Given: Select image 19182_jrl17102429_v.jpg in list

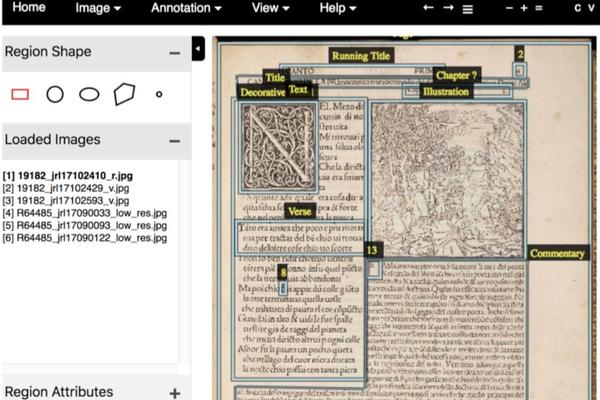Looking at the screenshot, I should [66, 188].
